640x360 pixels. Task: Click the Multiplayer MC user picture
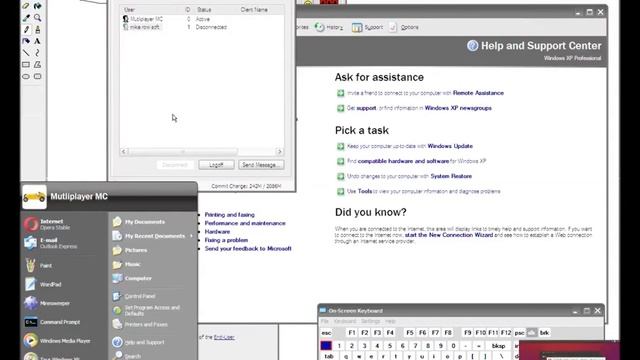[x=34, y=197]
